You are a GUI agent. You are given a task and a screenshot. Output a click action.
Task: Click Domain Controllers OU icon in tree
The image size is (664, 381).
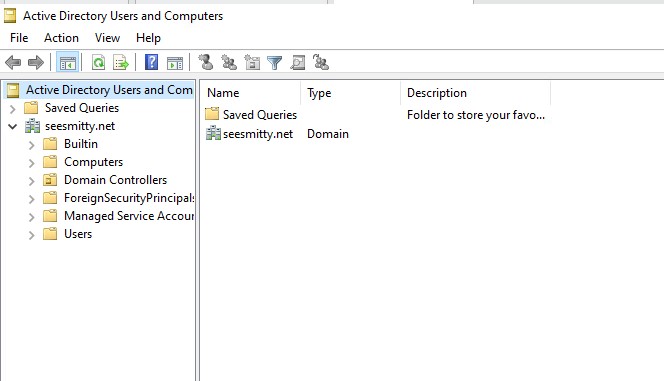[50, 180]
